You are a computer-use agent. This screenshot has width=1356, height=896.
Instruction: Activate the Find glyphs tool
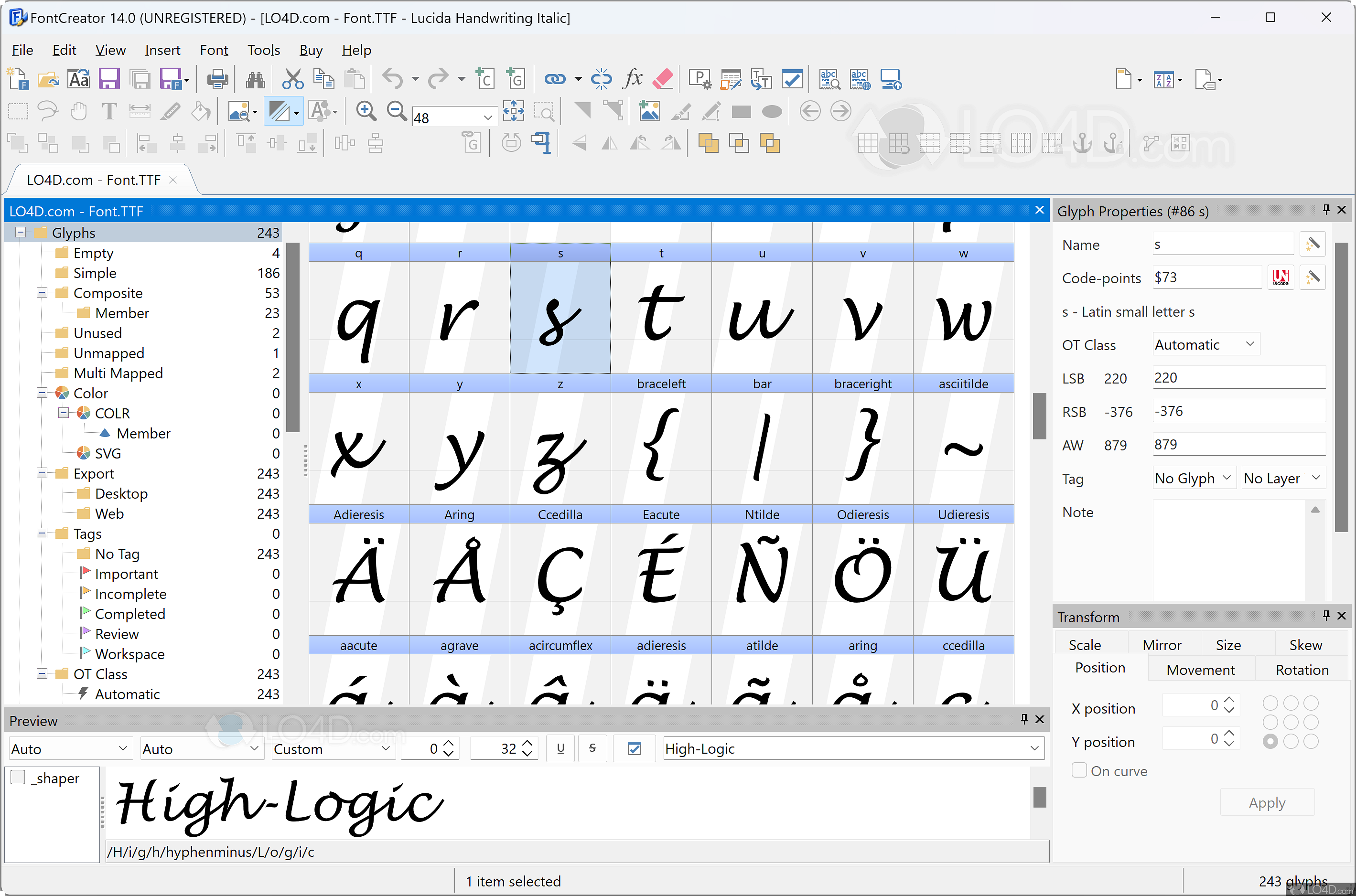coord(255,79)
